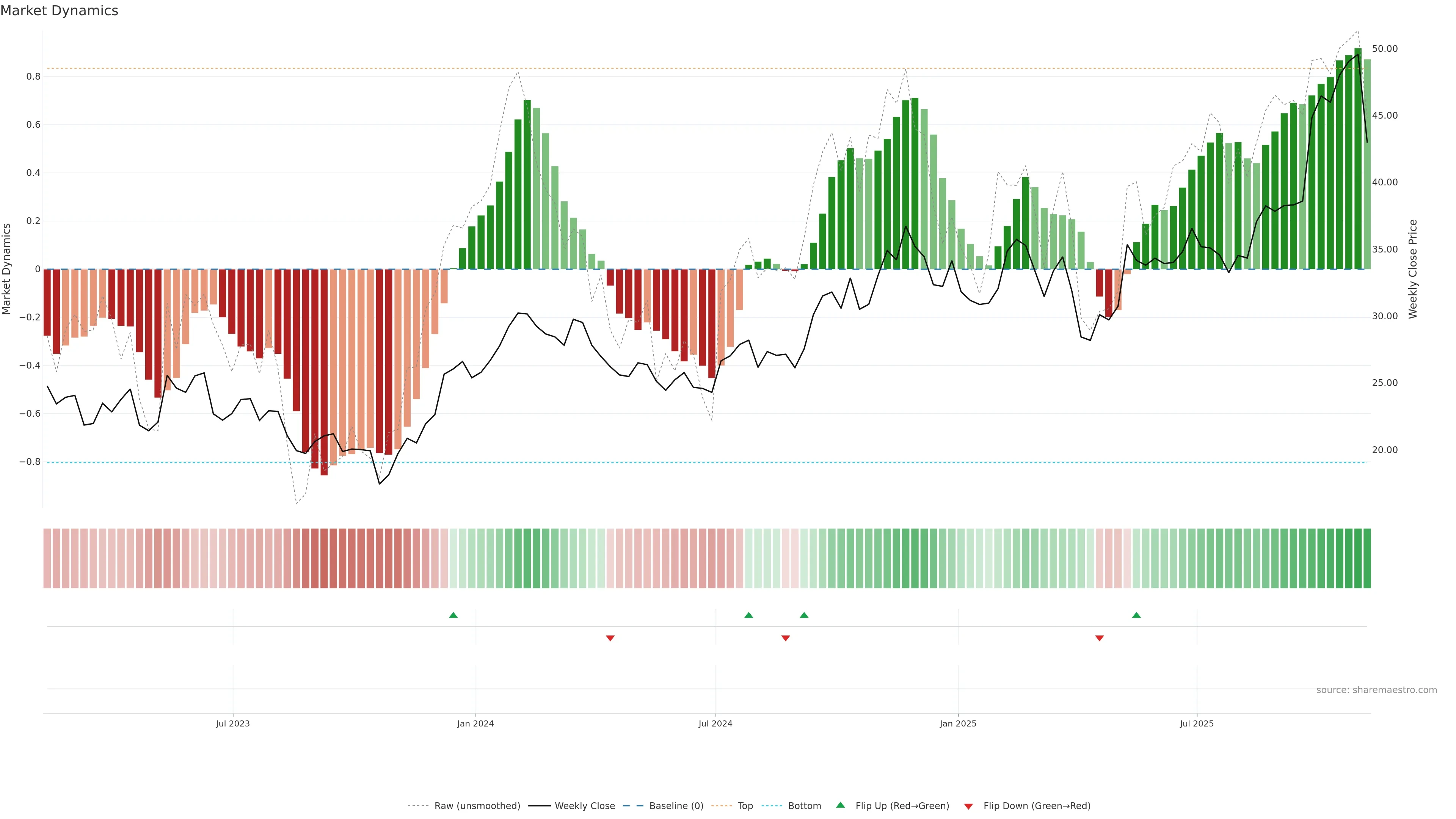Screen dimensions: 1456x819
Task: Toggle the Baseline (0) legend entry
Action: coord(676,806)
